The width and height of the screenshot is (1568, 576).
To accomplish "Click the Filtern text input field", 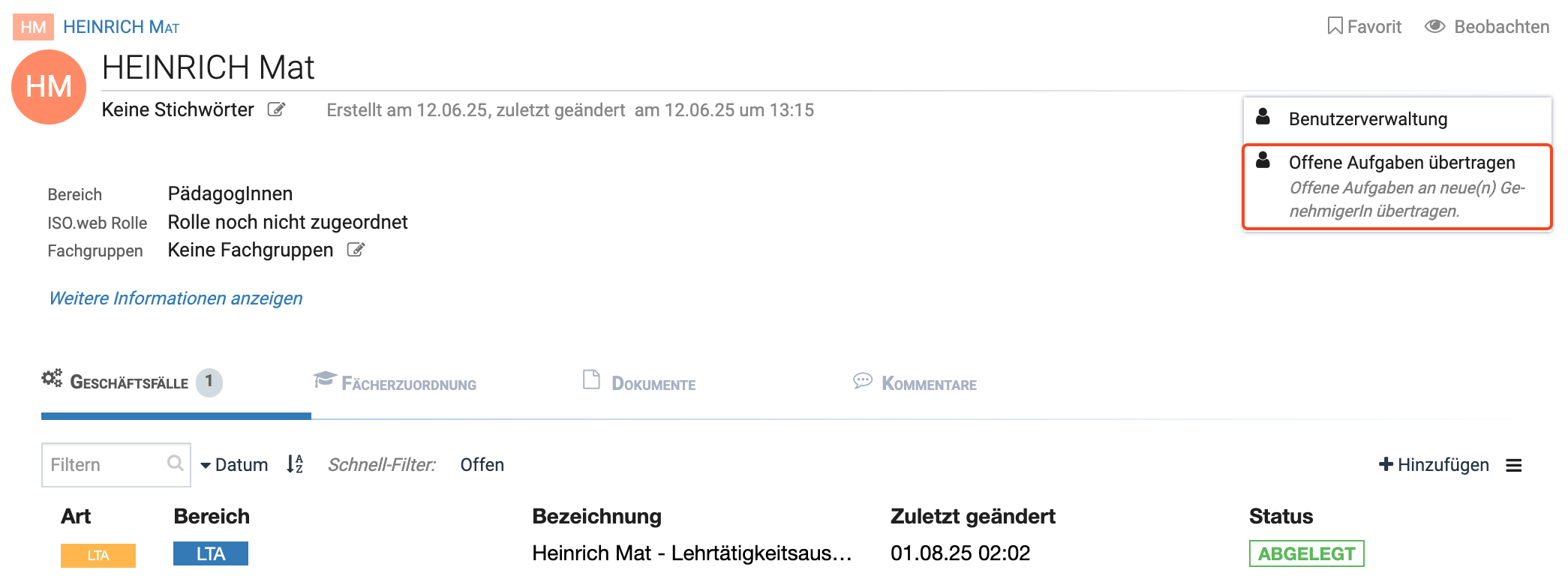I will (x=105, y=465).
